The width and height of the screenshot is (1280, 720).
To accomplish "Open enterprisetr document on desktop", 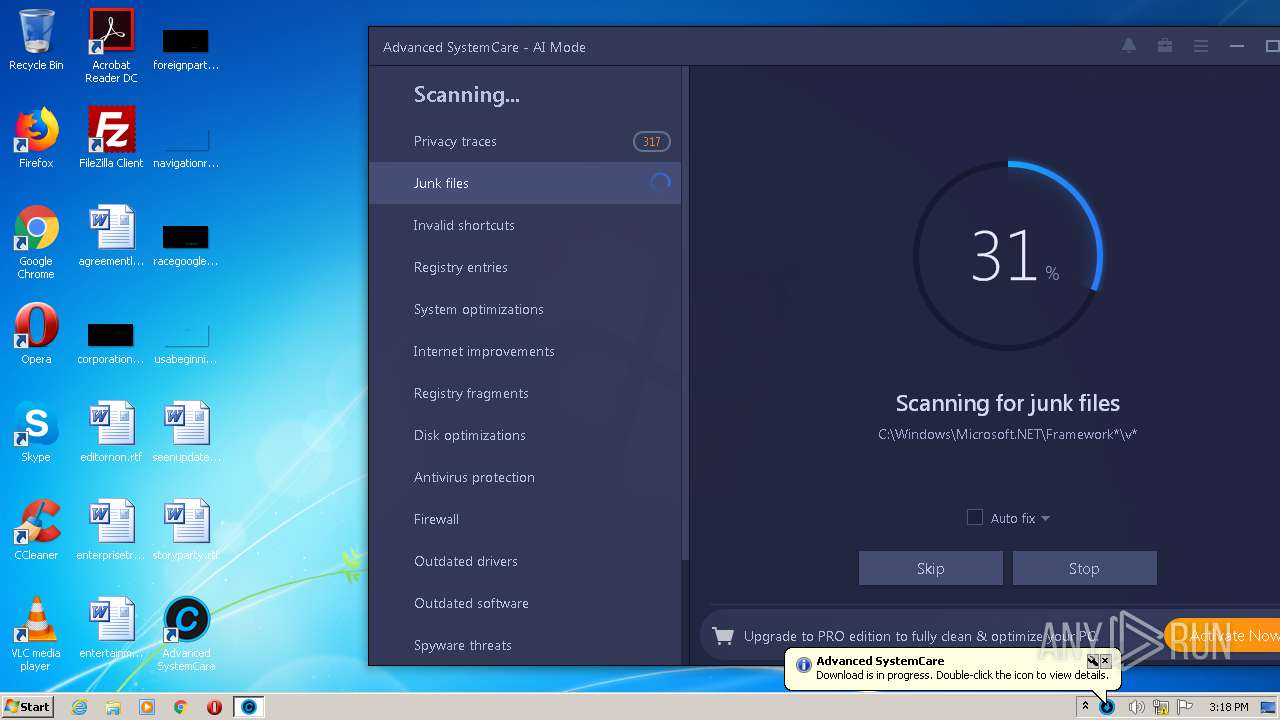I will (x=111, y=530).
